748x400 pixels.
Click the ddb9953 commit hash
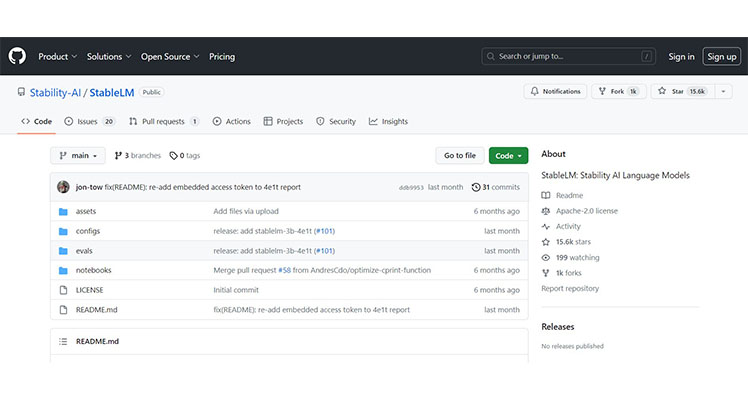click(x=411, y=188)
